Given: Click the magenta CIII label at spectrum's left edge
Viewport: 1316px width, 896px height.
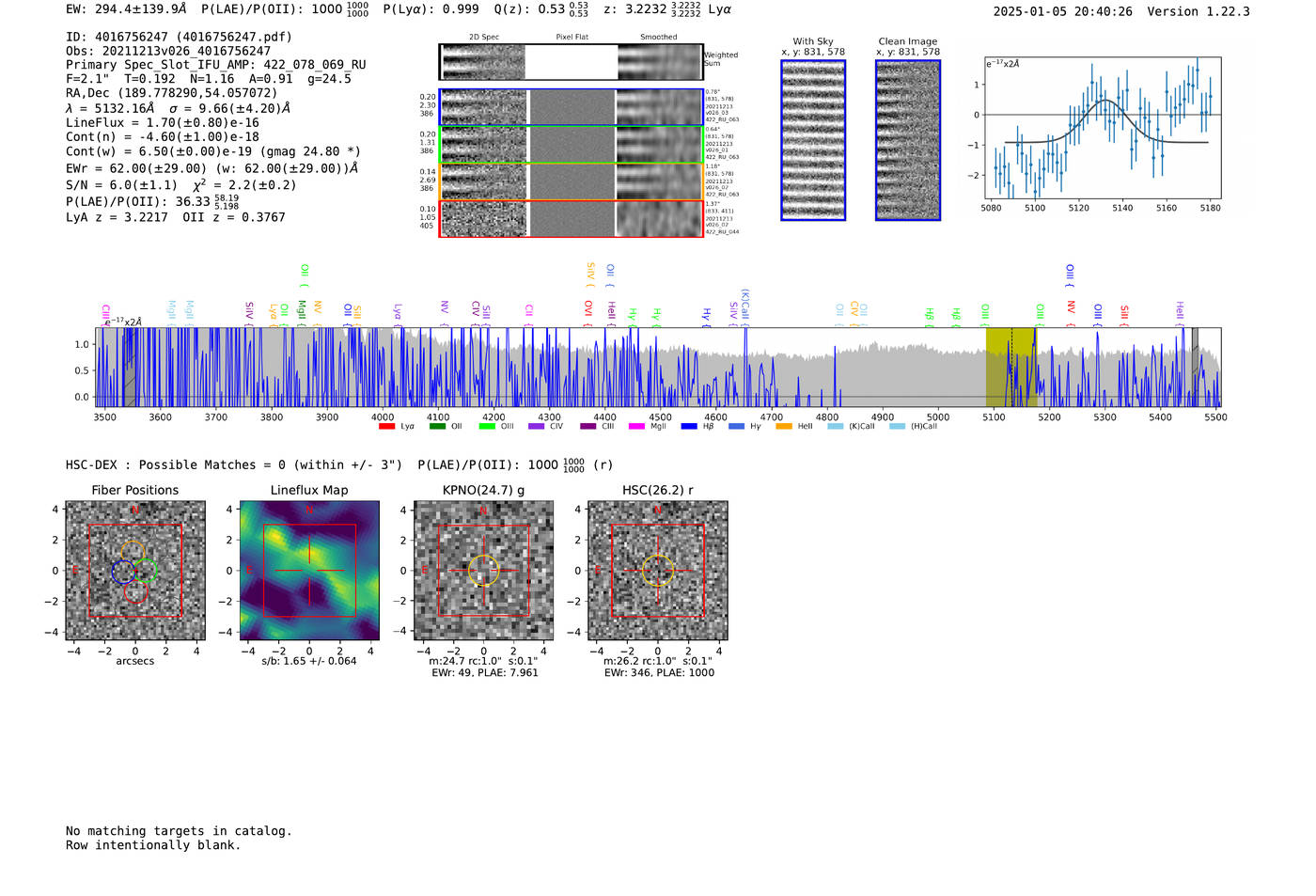Looking at the screenshot, I should coord(106,313).
